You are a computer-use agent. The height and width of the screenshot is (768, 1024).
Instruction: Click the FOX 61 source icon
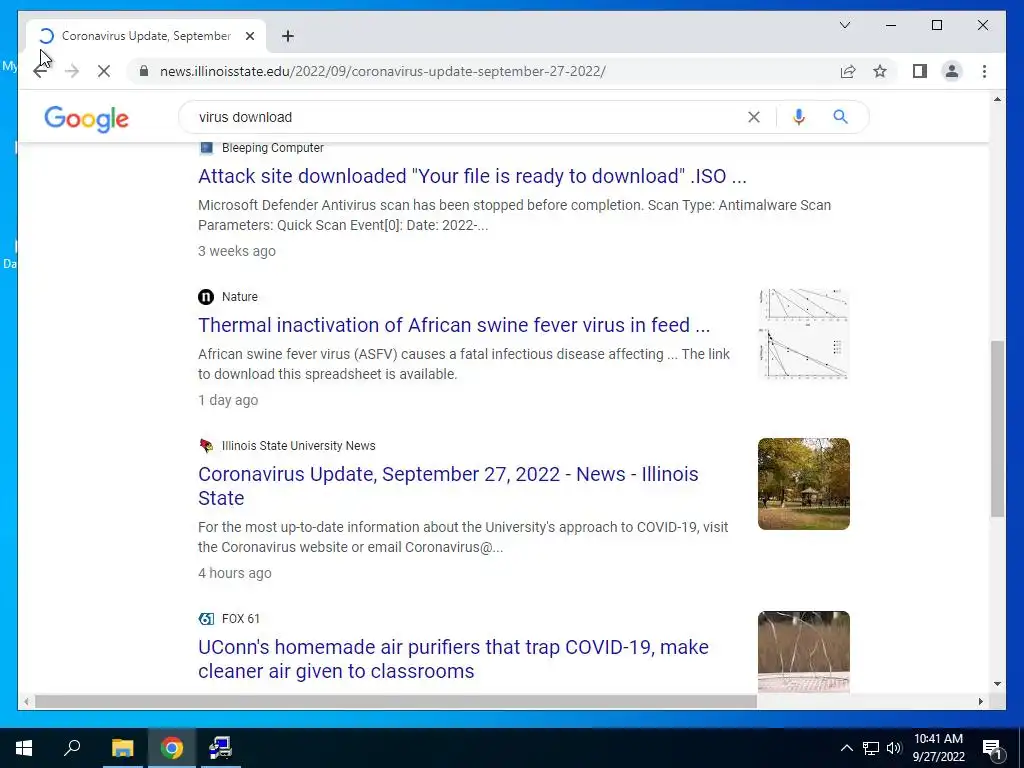(206, 618)
